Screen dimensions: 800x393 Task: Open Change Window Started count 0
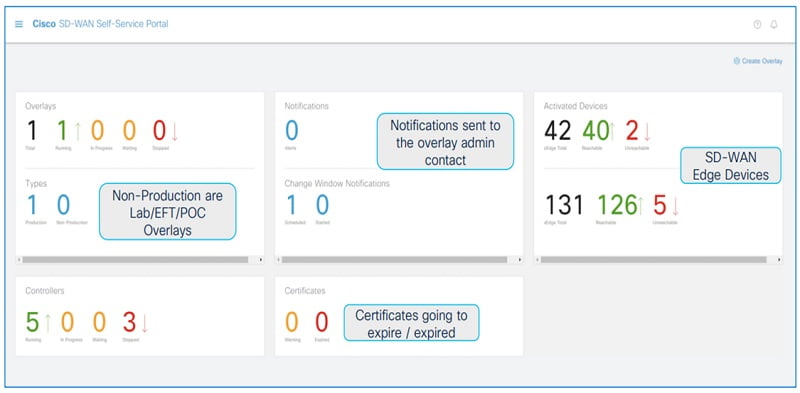point(322,205)
